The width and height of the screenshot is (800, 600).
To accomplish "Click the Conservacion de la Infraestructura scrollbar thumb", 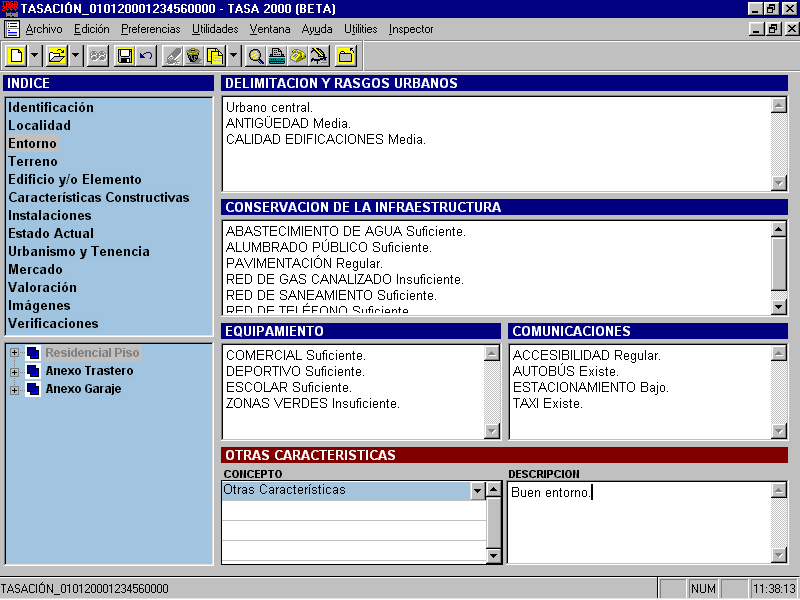I will click(x=779, y=264).
